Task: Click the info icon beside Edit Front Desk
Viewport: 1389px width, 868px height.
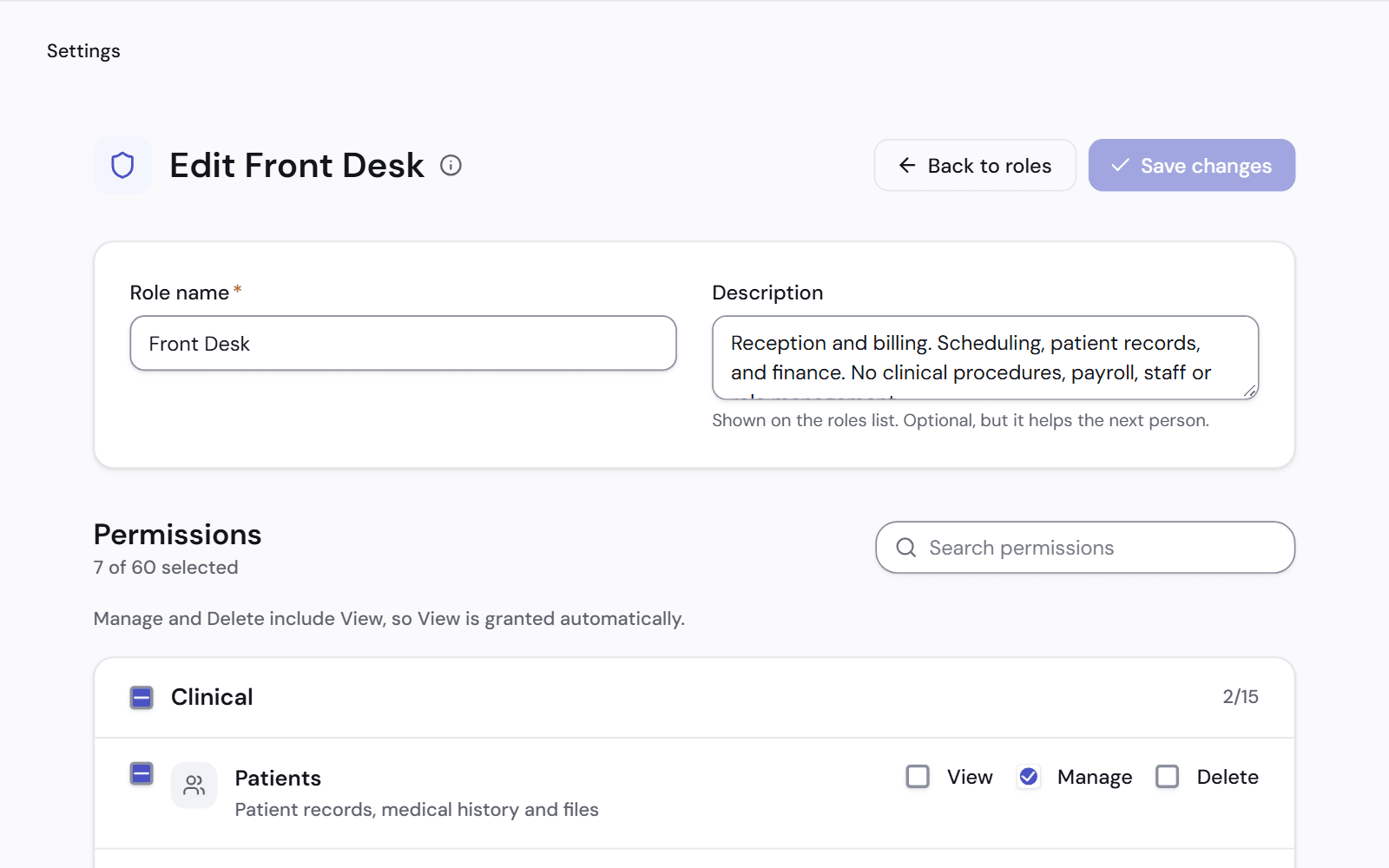Action: [451, 165]
